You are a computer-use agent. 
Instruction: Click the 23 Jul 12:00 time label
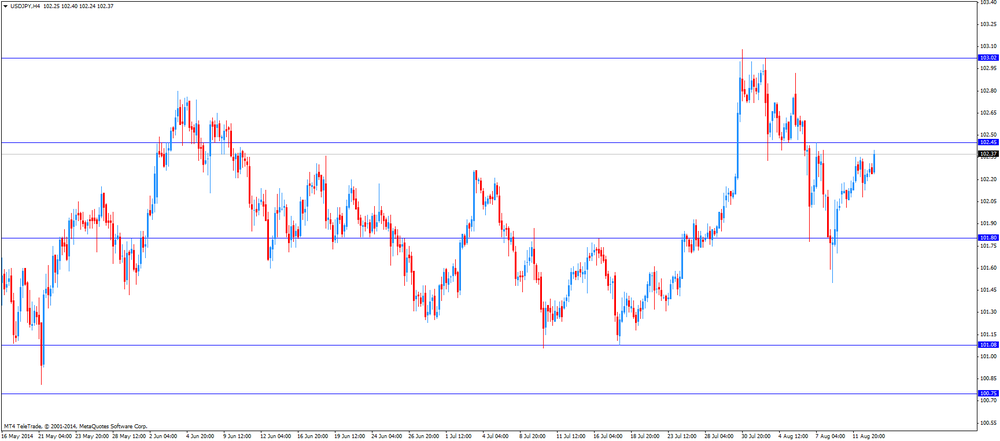point(682,437)
